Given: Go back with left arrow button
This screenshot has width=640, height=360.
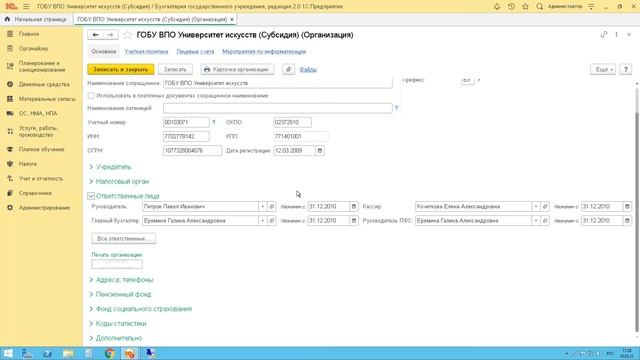Looking at the screenshot, I should coord(95,35).
